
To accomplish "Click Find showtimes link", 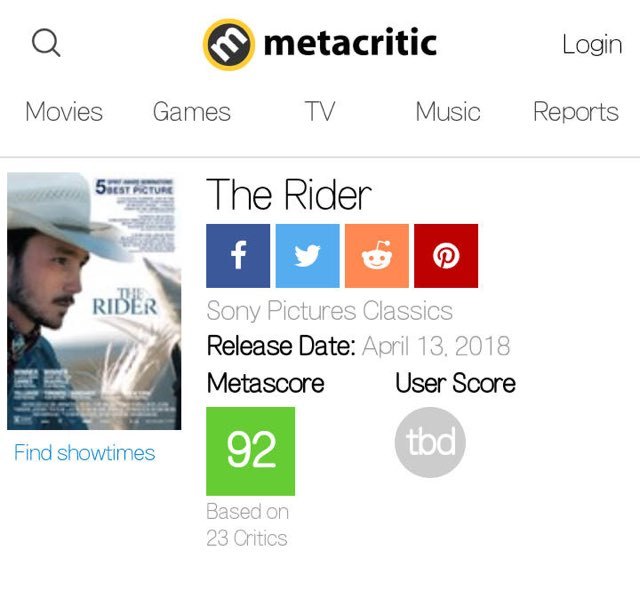I will pos(84,452).
